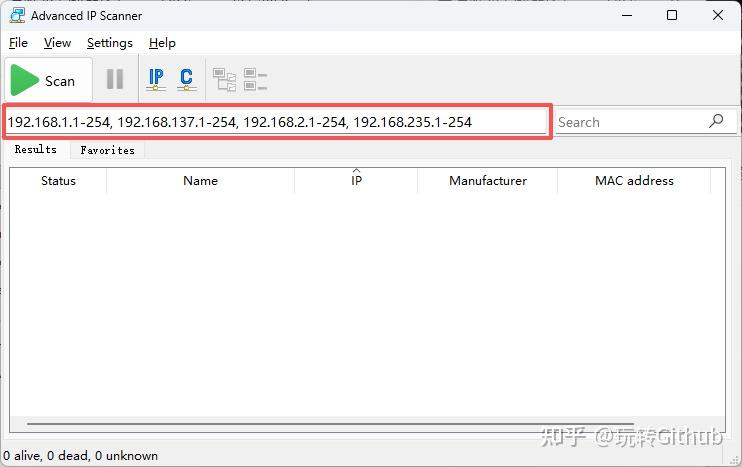
Task: Maximize the Advanced IP Scanner window
Action: click(672, 15)
